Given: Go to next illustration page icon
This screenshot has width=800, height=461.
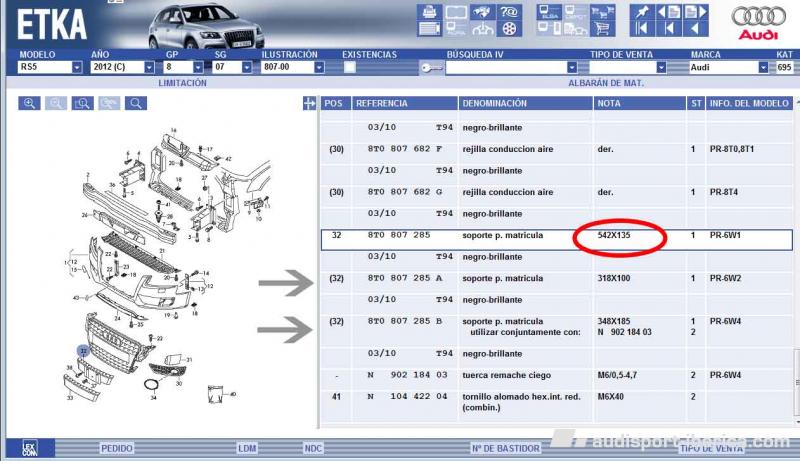Looking at the screenshot, I should point(695,12).
